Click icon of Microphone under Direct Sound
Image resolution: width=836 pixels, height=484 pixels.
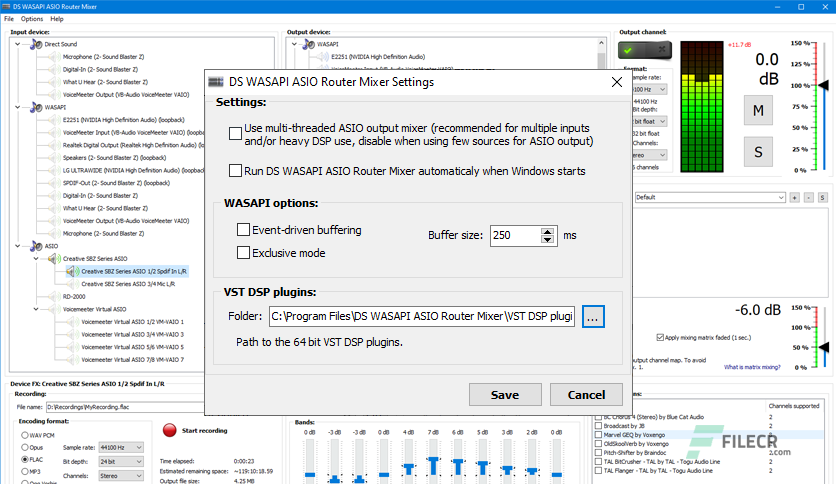pyautogui.click(x=54, y=57)
